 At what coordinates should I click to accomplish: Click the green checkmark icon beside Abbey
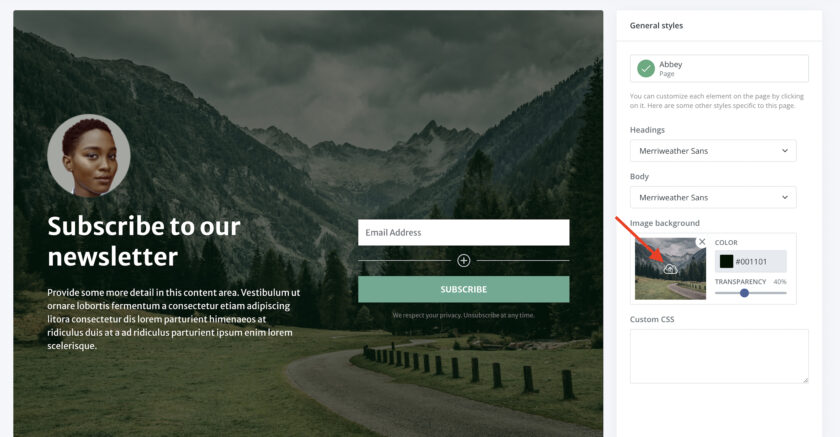(x=646, y=69)
